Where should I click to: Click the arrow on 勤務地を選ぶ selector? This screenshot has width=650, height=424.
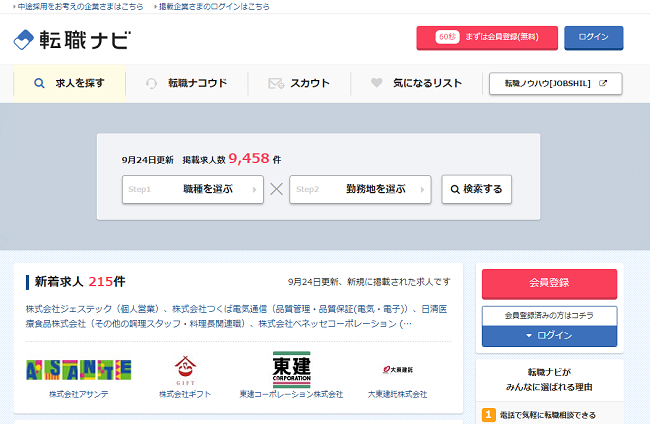point(422,189)
